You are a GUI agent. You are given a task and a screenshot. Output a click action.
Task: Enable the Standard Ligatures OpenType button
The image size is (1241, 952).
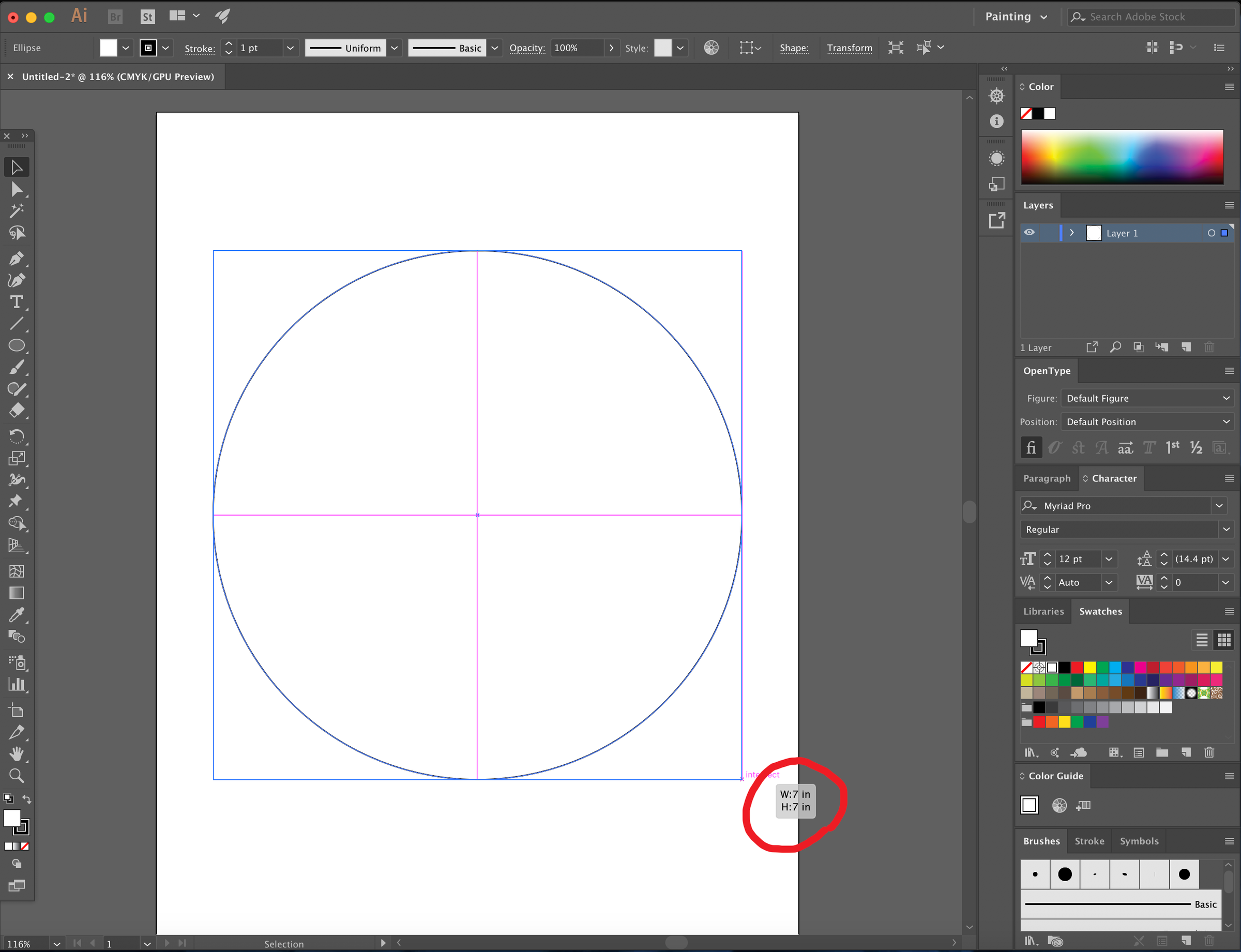(x=1031, y=447)
